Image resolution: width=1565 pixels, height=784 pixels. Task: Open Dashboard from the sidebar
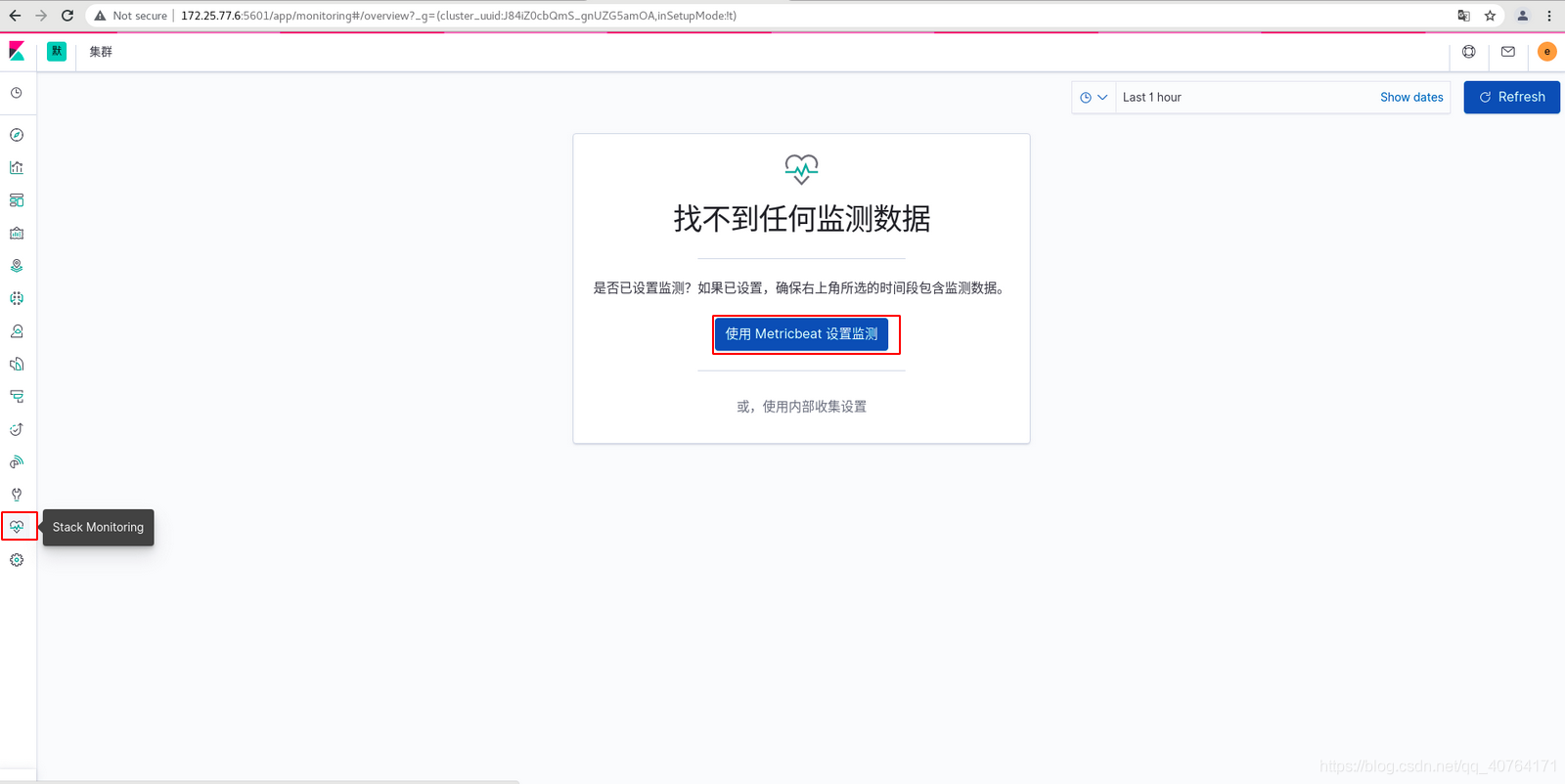(17, 200)
